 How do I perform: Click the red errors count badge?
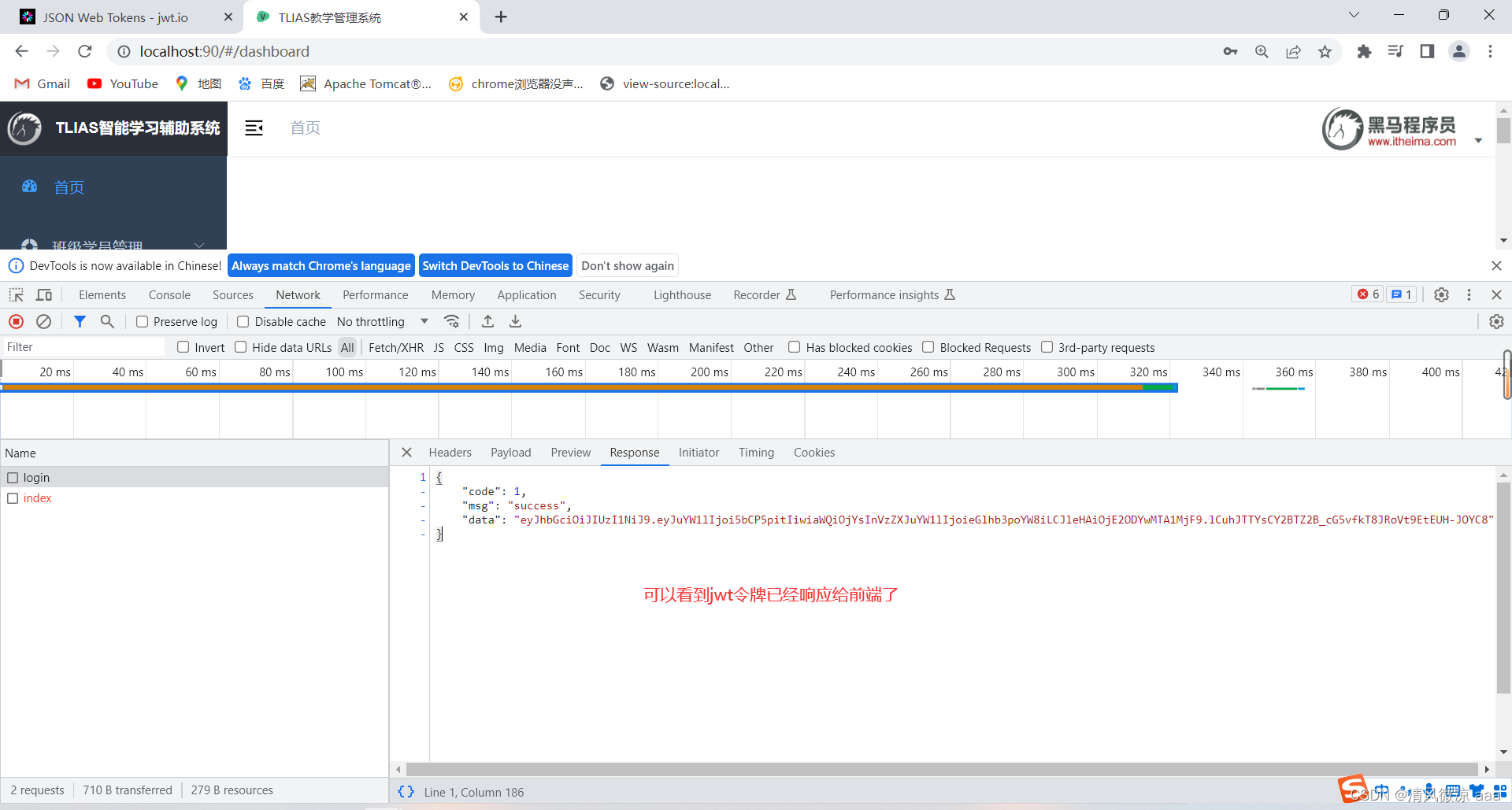tap(1368, 294)
